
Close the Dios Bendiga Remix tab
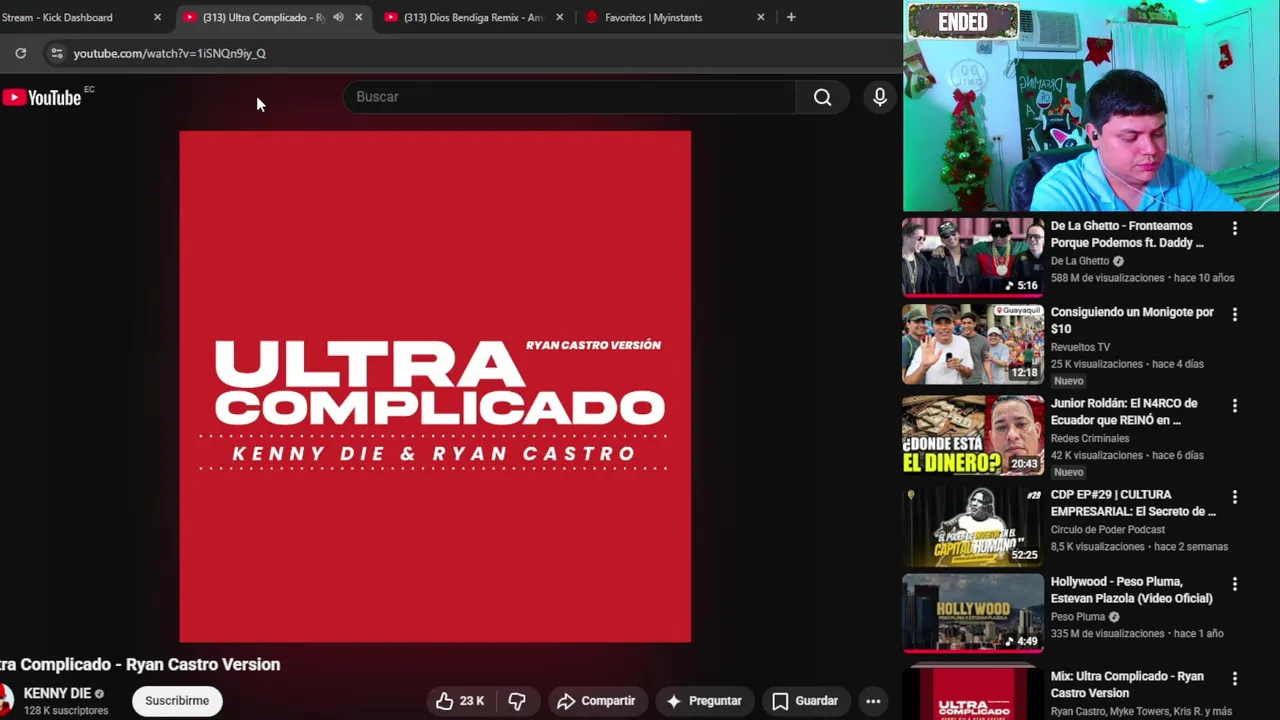coord(559,17)
